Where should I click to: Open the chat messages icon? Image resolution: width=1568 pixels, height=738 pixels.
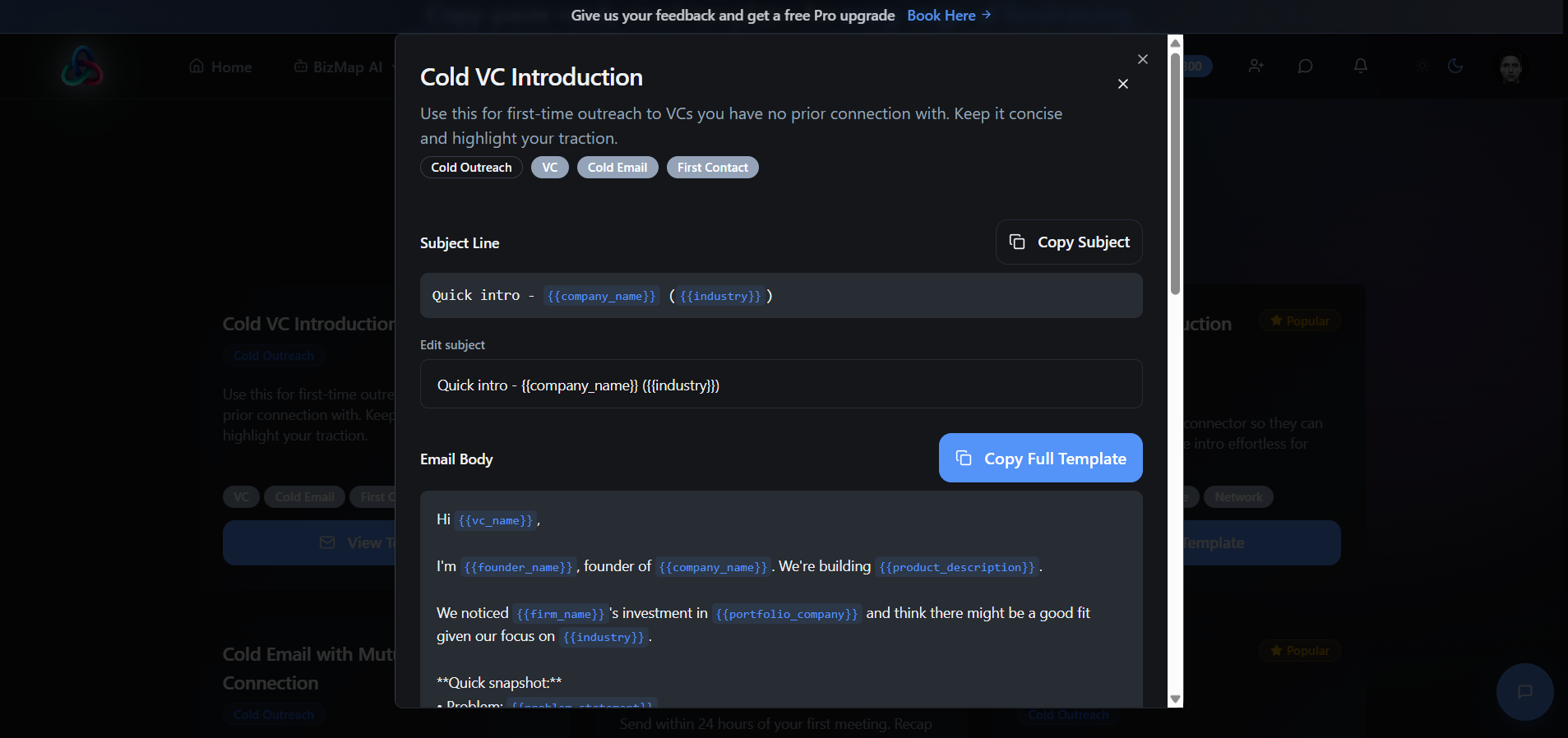(x=1306, y=66)
